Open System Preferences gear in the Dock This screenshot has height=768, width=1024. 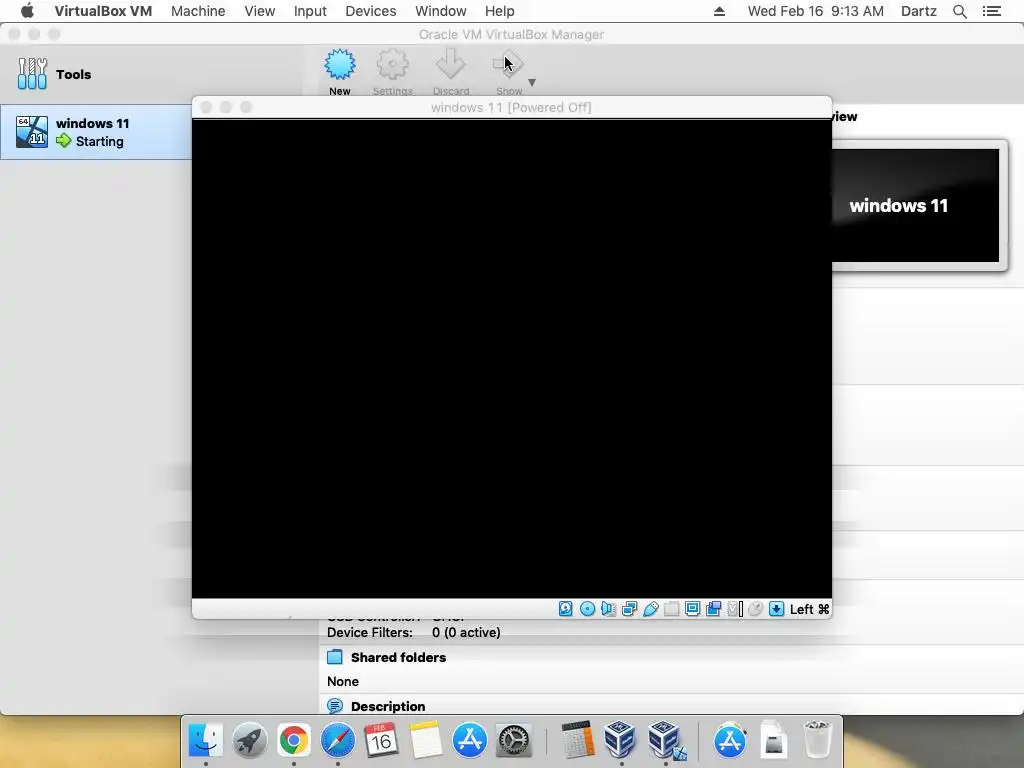click(x=514, y=740)
